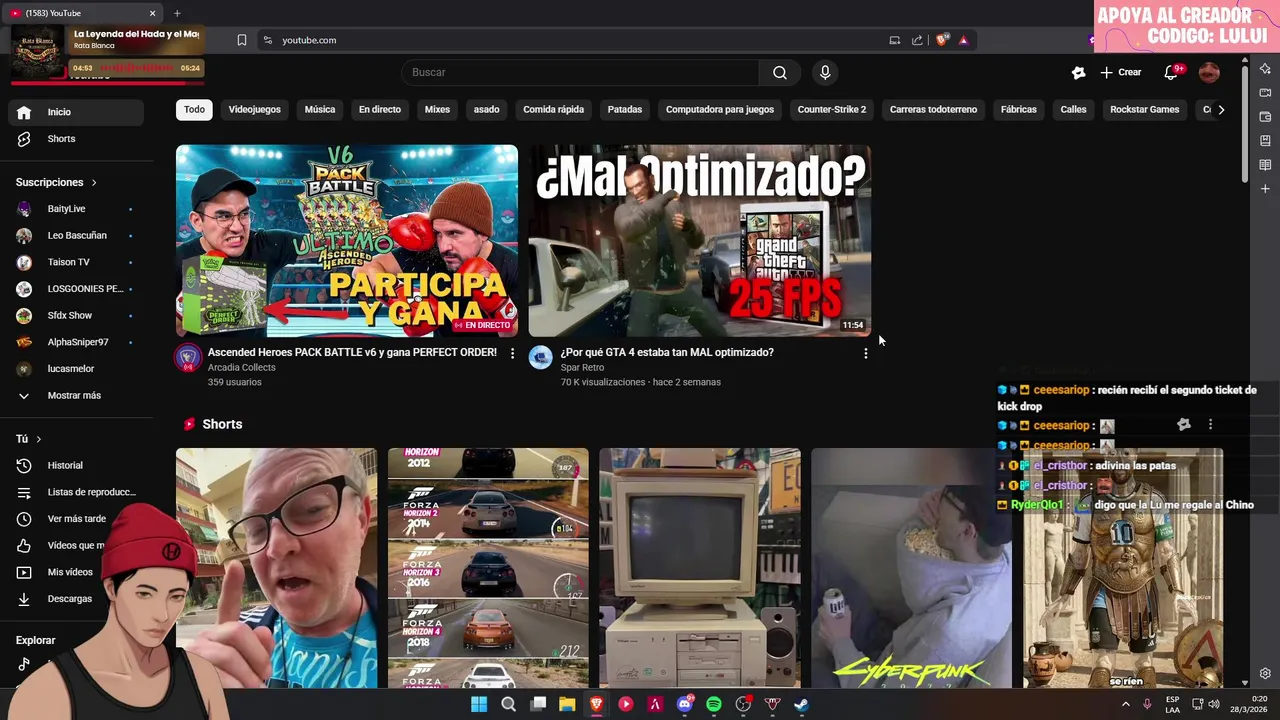Click the share page icon in address bar

[x=917, y=40]
